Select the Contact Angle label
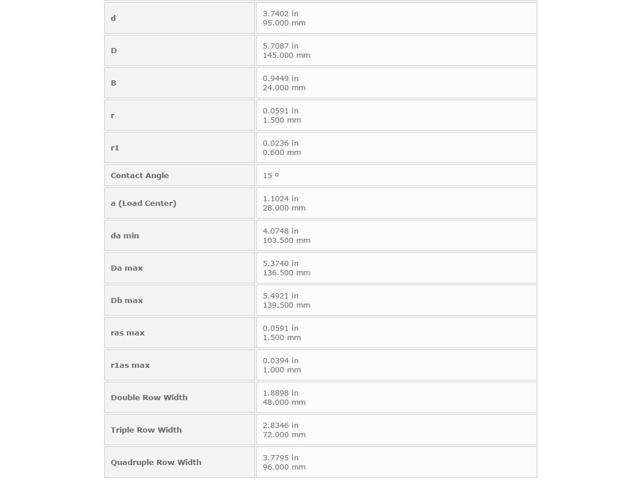This screenshot has width=640, height=480. 140,176
